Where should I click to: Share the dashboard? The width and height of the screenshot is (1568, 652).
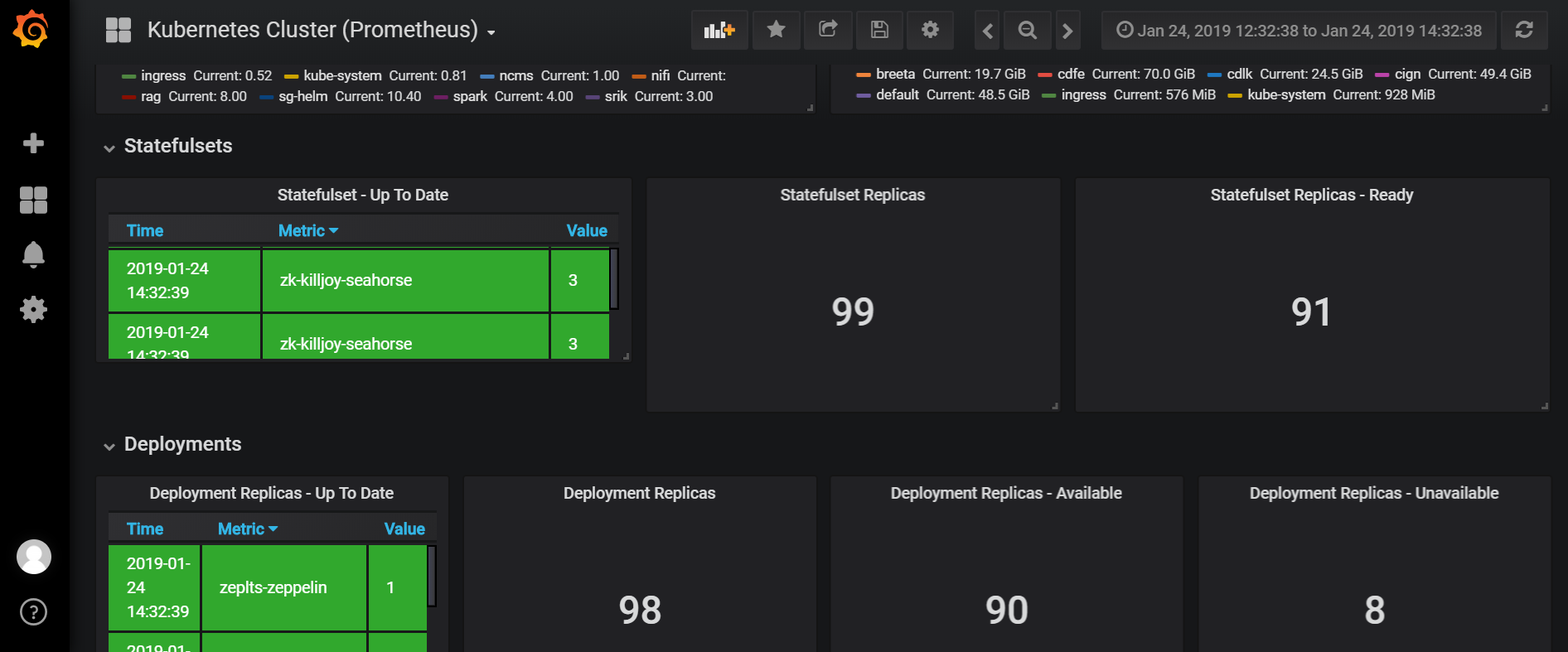(x=827, y=31)
